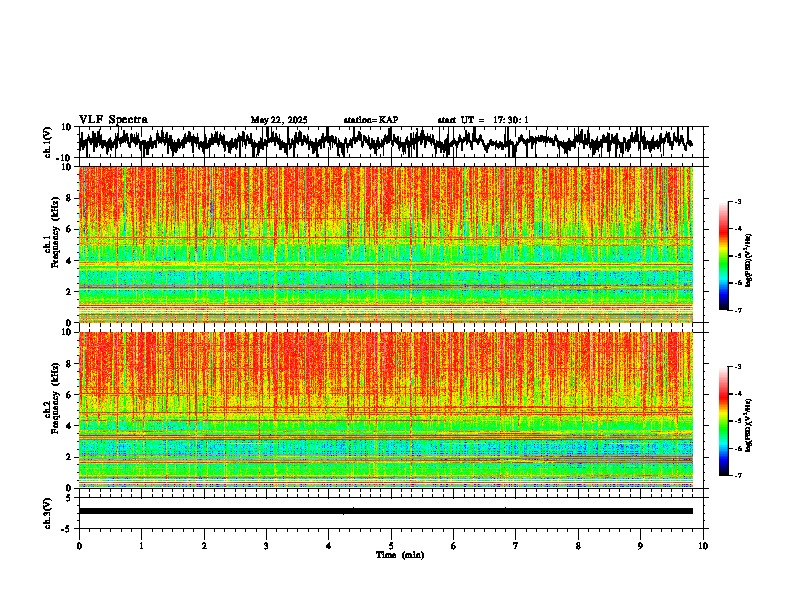Click the time axis tick label "7"
792x612 pixels.
[516, 546]
